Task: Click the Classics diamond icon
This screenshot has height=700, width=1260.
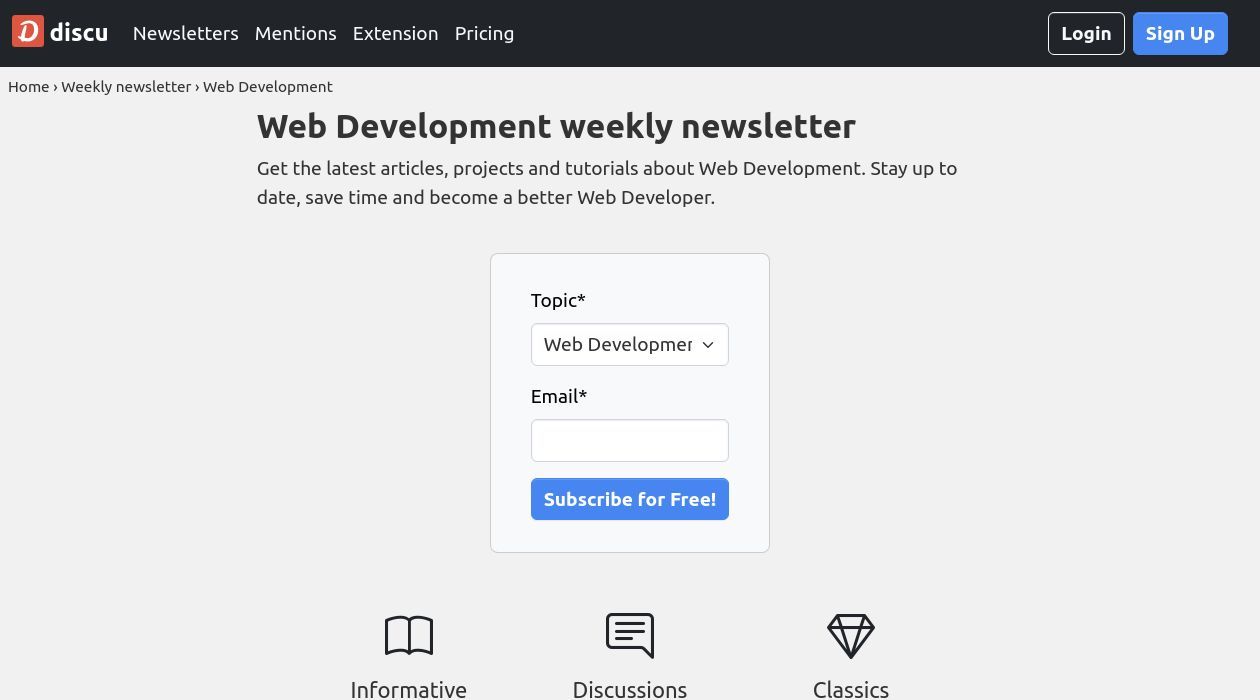Action: point(851,636)
